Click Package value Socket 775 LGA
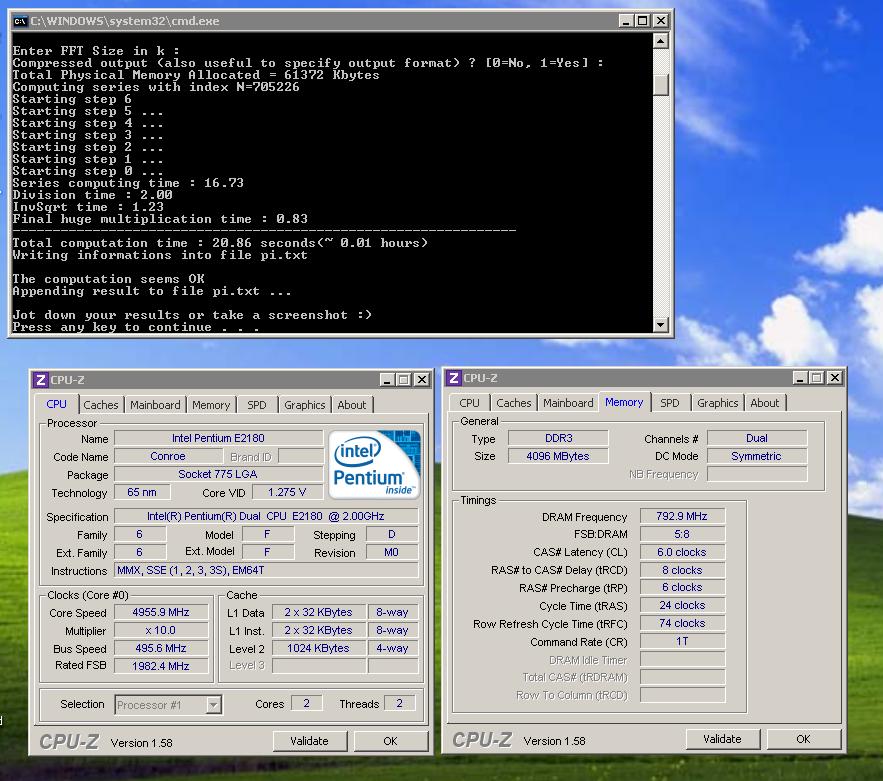This screenshot has height=781, width=883. [x=218, y=474]
